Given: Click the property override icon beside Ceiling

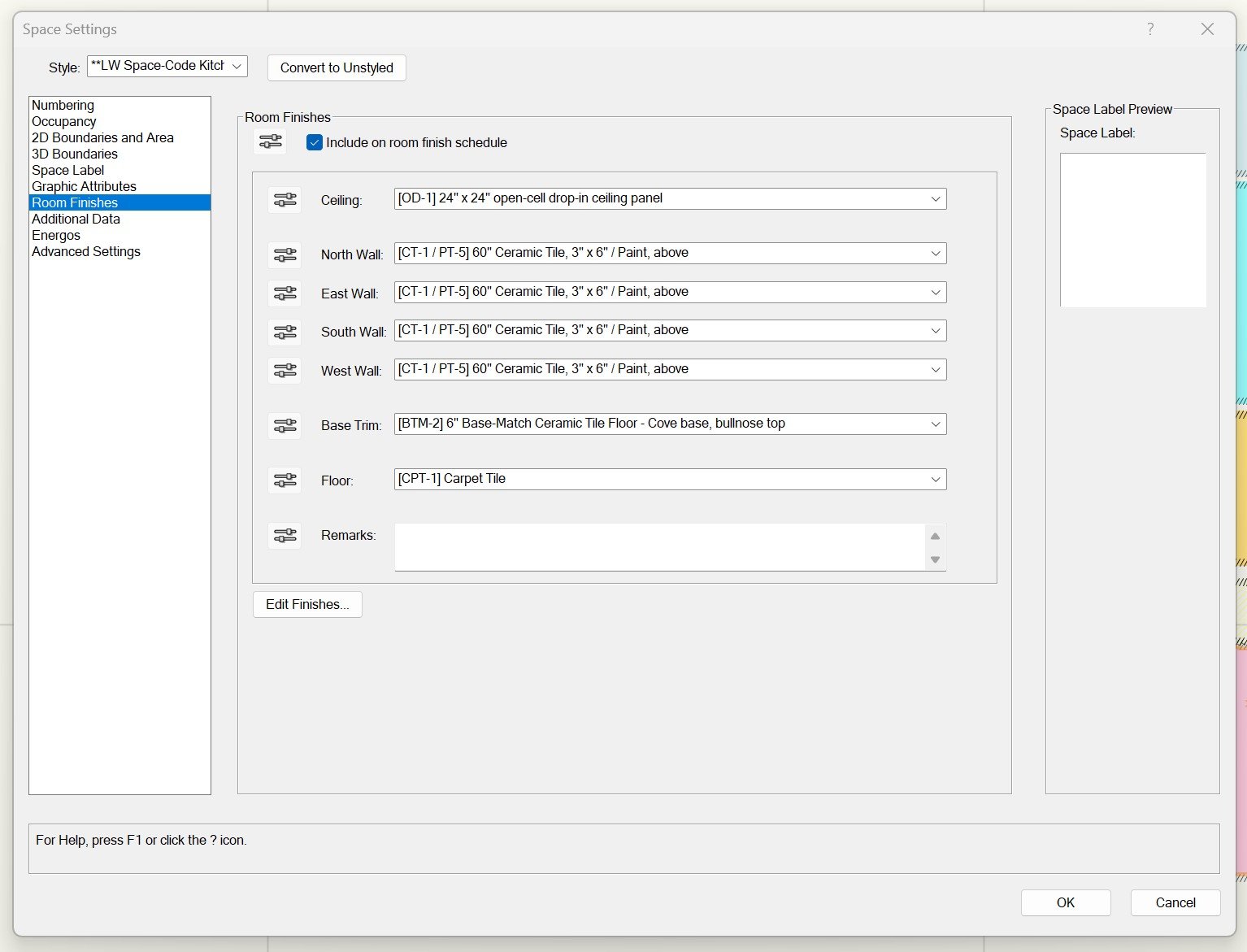Looking at the screenshot, I should point(285,199).
